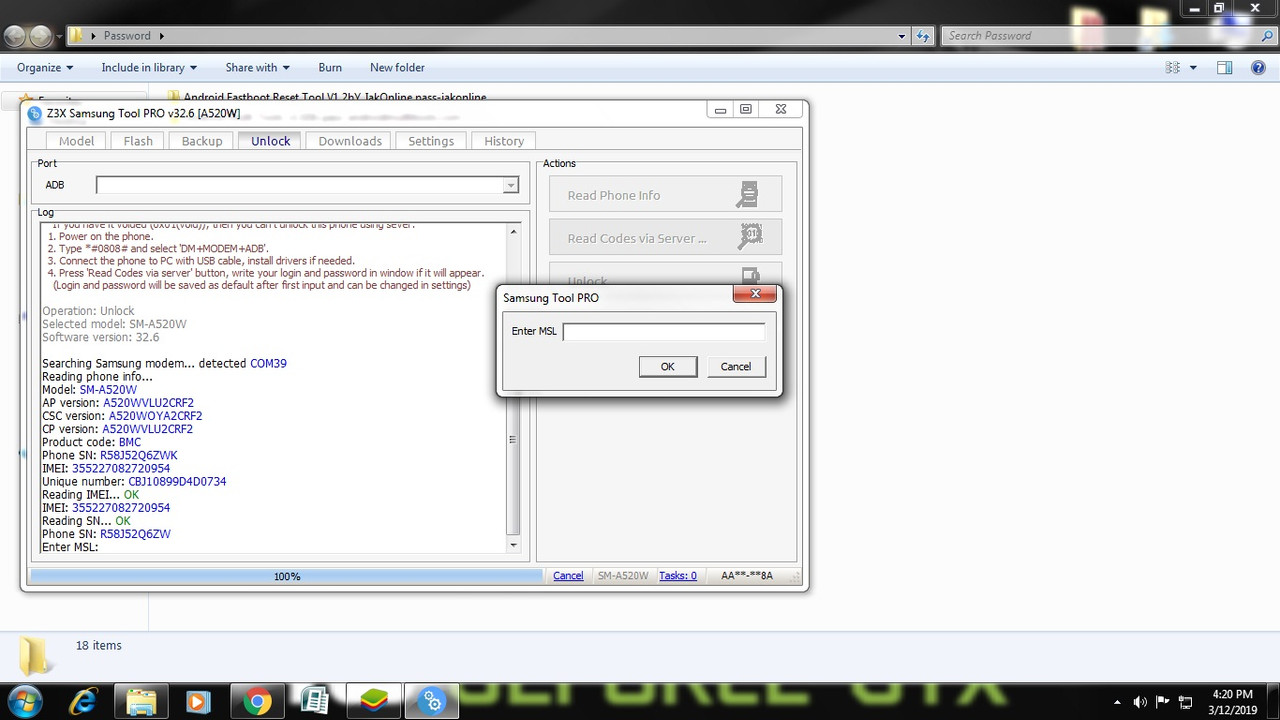The image size is (1280, 720).
Task: Click the '18 items' status text
Action: pos(98,646)
